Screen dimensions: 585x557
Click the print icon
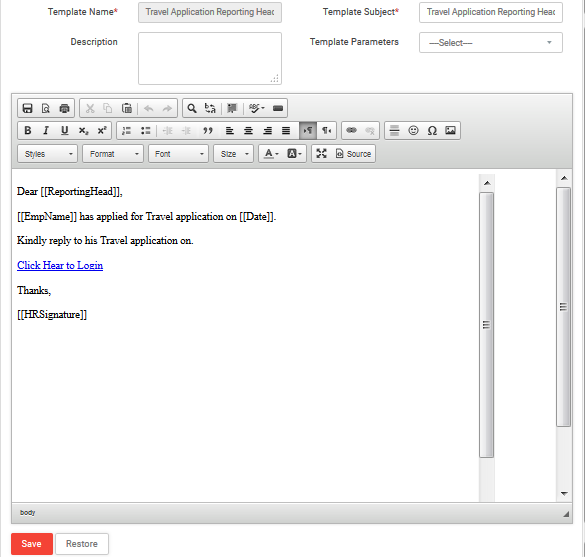pyautogui.click(x=65, y=109)
